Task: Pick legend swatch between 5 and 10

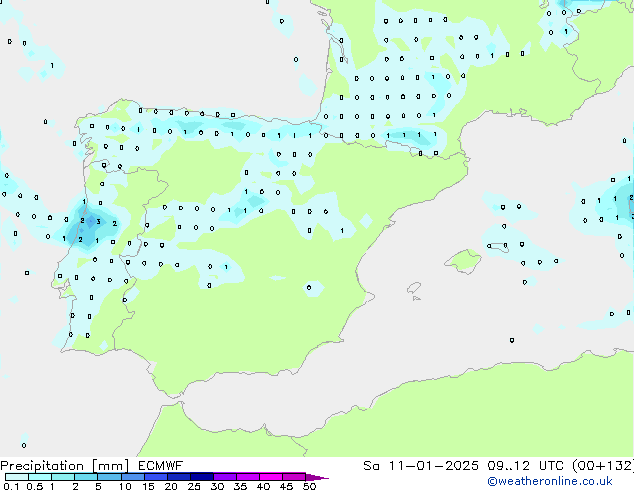Action: (x=109, y=477)
